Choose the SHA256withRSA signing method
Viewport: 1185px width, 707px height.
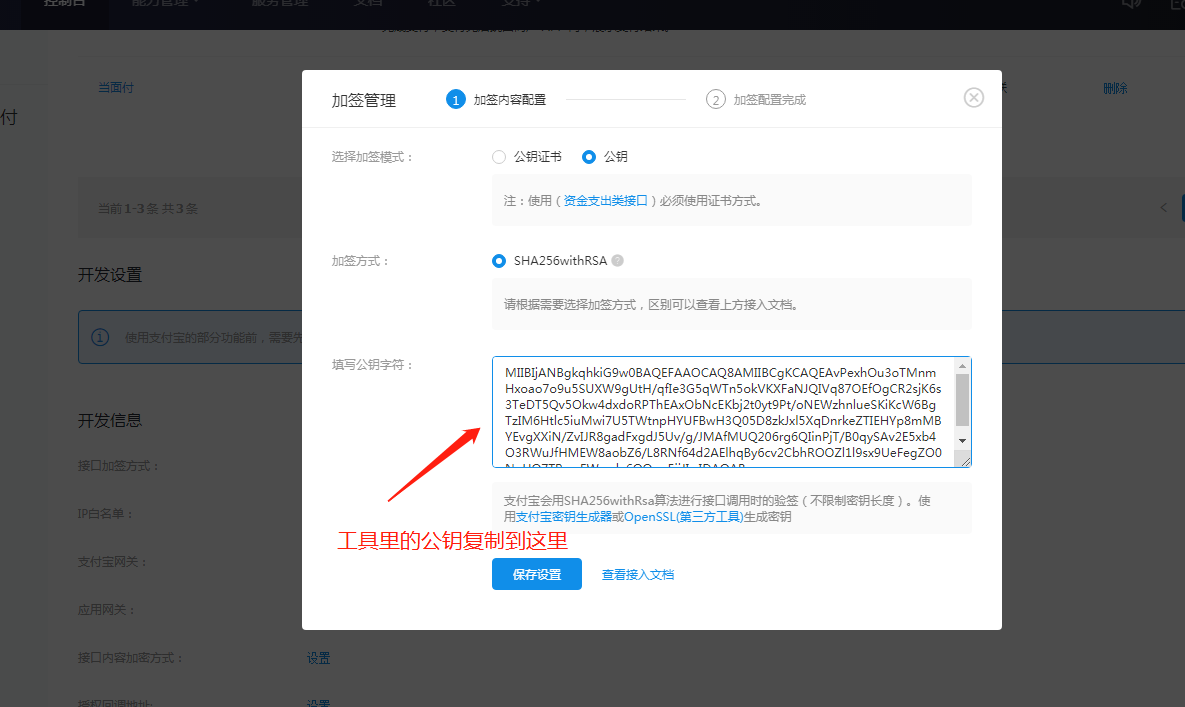click(499, 261)
